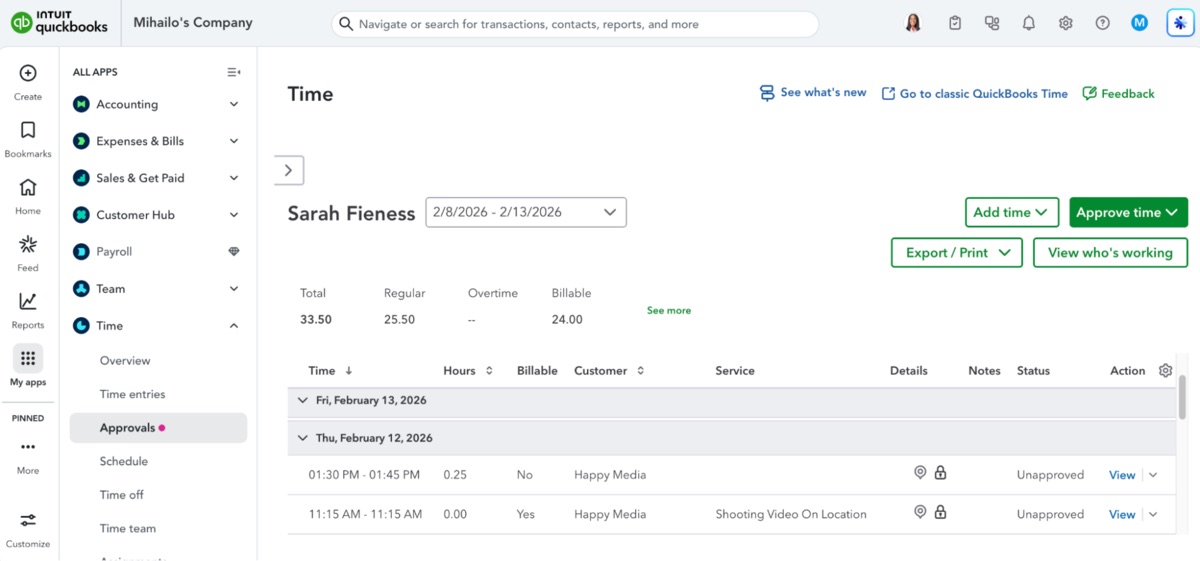
Task: Click the search magnifier icon
Action: (x=346, y=24)
